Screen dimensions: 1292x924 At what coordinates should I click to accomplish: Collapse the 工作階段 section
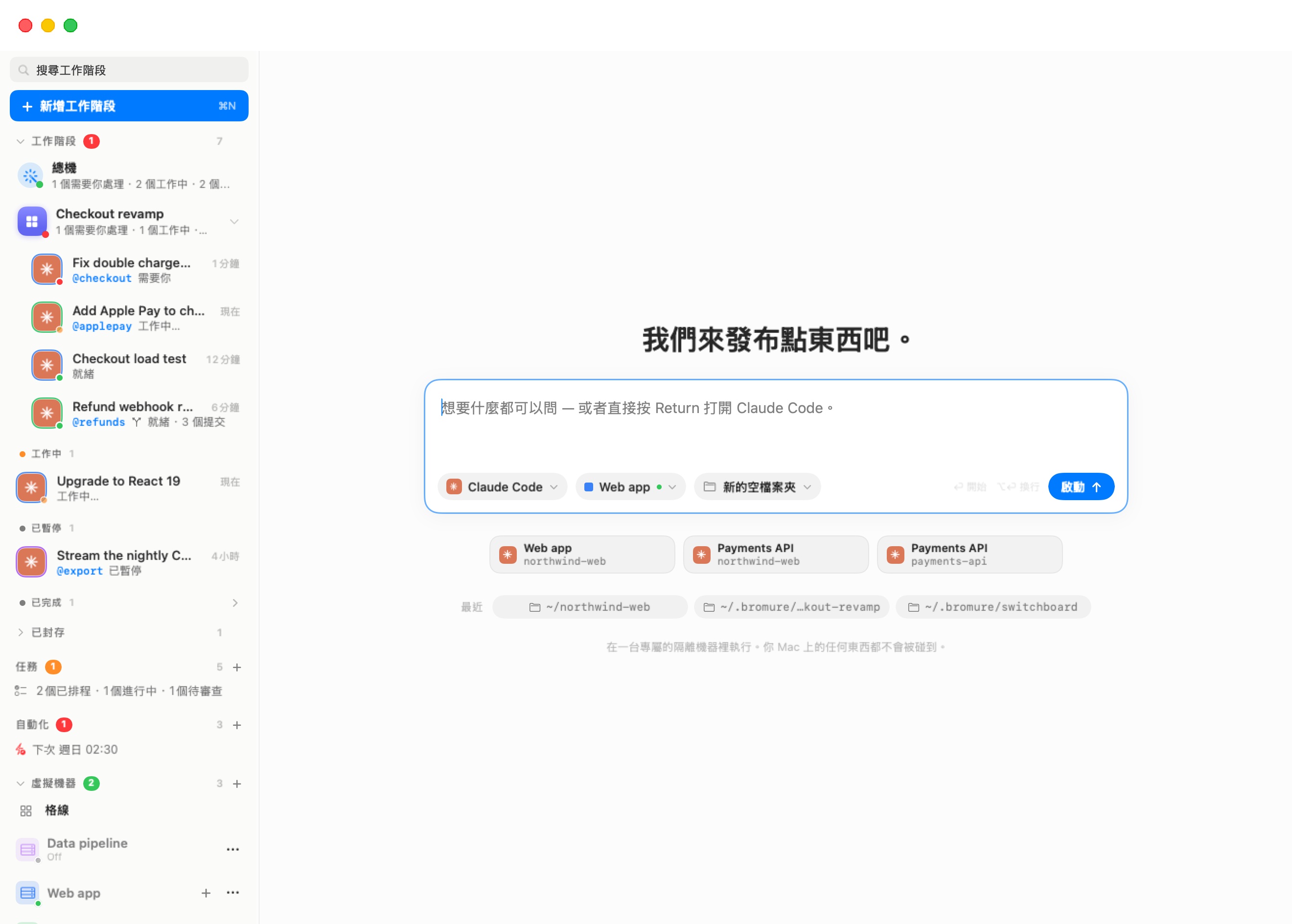point(21,141)
